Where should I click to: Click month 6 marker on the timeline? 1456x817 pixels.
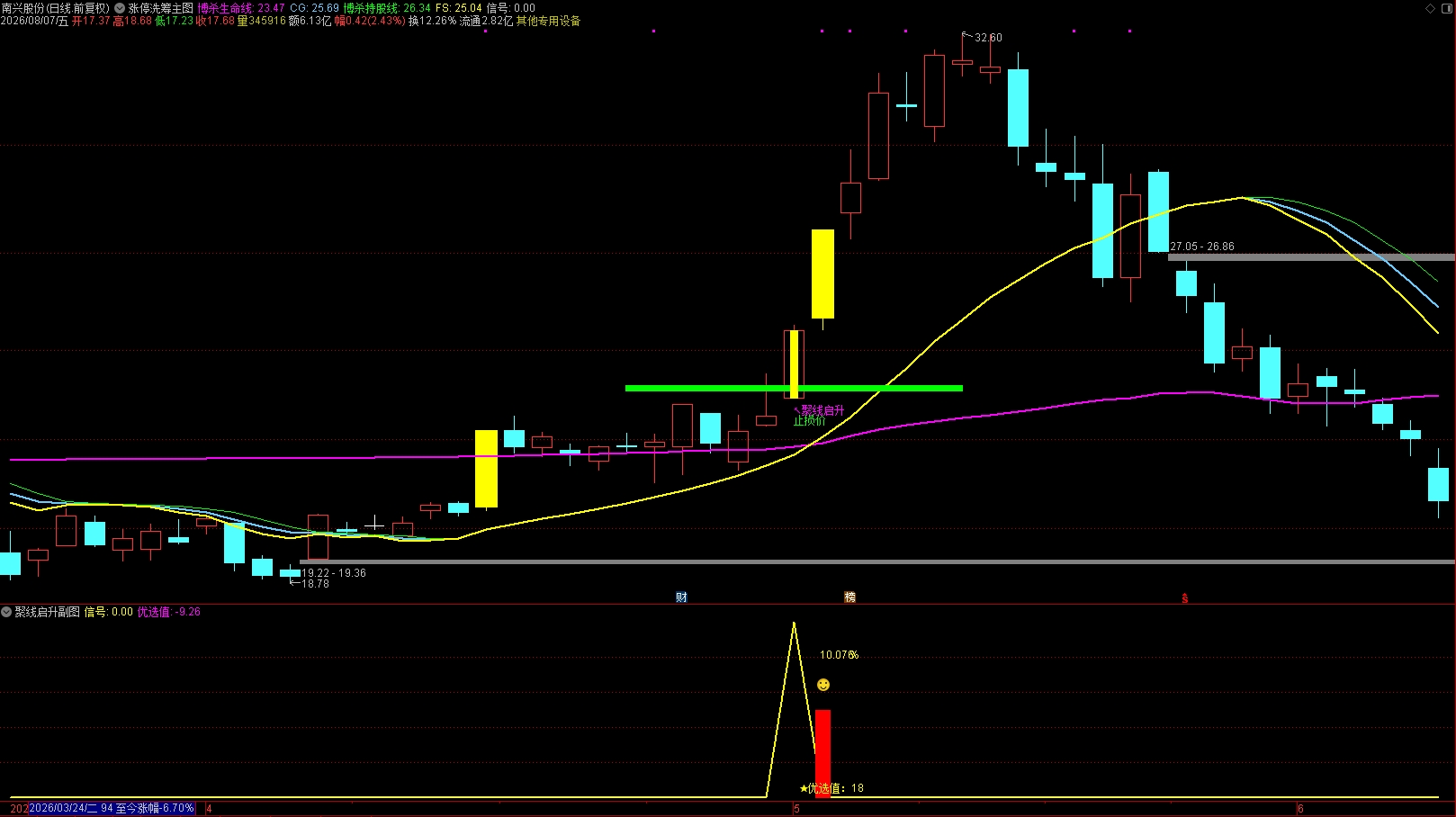pos(1300,809)
